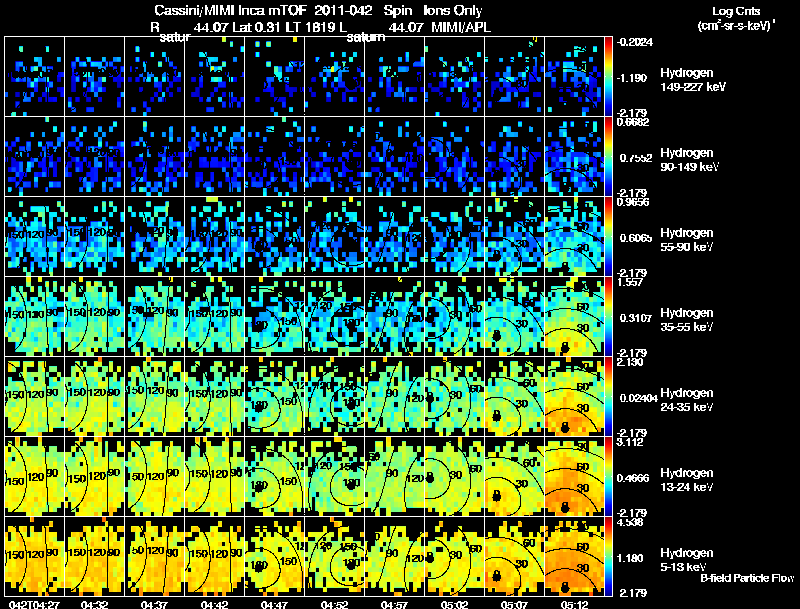Viewport: 800px width, 609px height.
Task: Click the 'B-field Particle Flow' caption
Action: tap(747, 578)
